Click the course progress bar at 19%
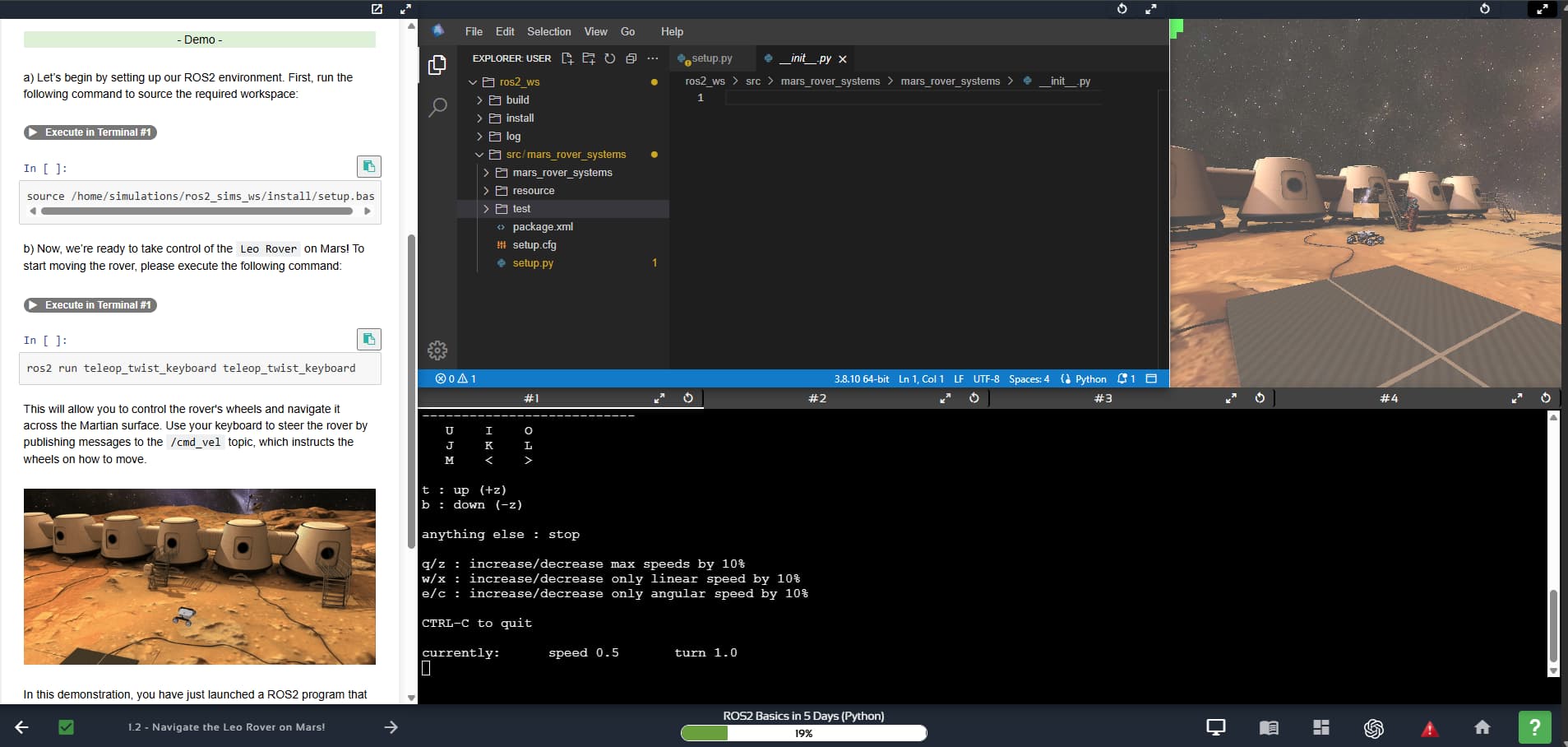 point(803,733)
